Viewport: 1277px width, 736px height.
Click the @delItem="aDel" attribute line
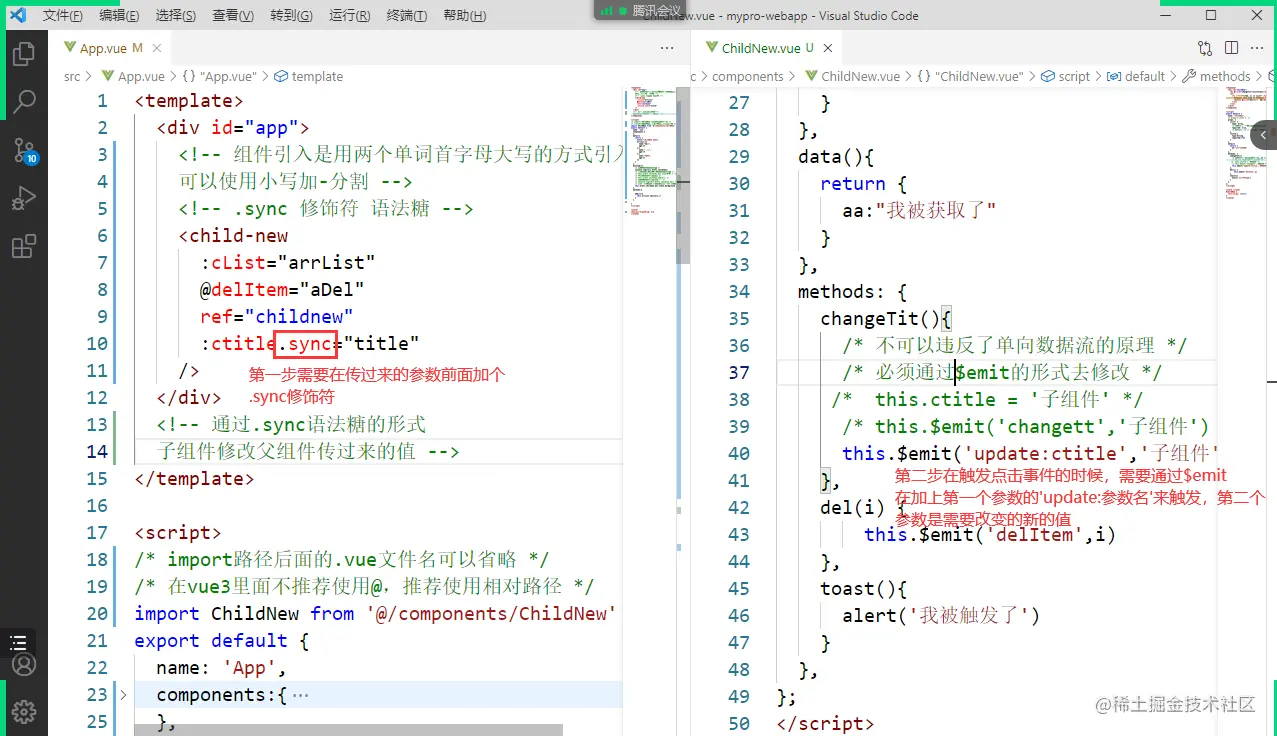pyautogui.click(x=282, y=289)
